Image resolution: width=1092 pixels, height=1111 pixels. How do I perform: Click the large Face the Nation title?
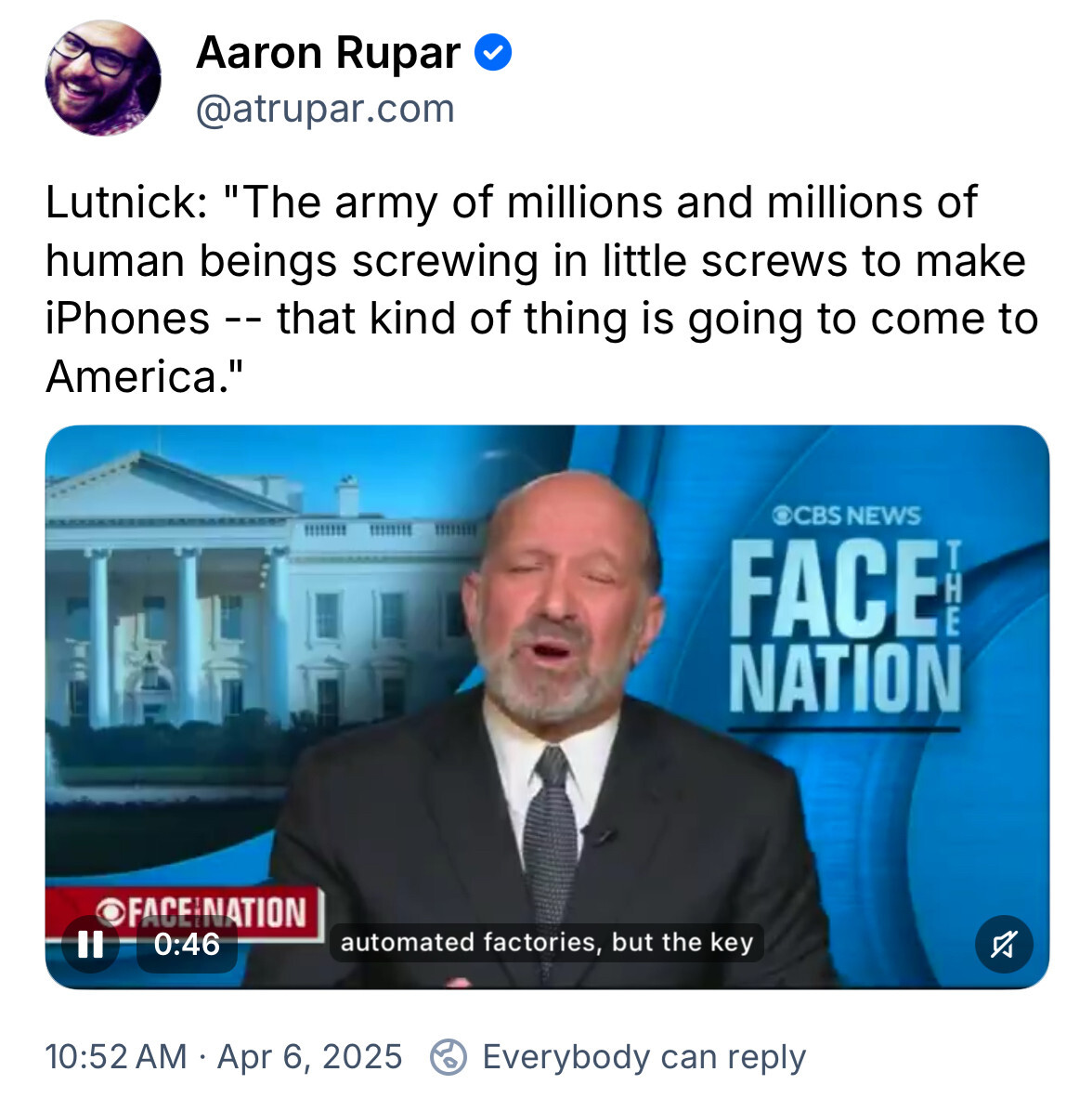pos(843,627)
